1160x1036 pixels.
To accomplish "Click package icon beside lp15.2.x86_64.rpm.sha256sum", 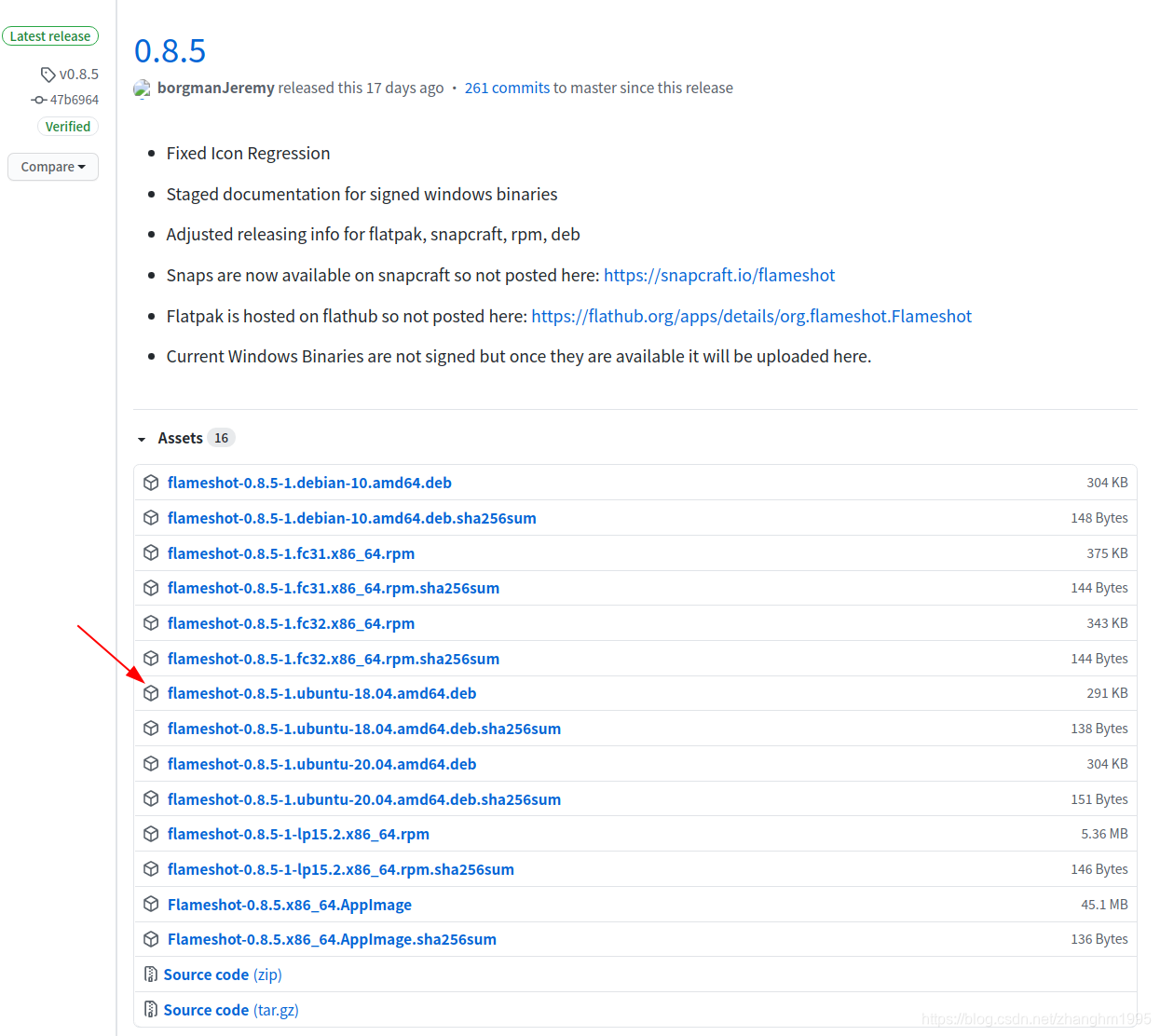I will [x=151, y=869].
